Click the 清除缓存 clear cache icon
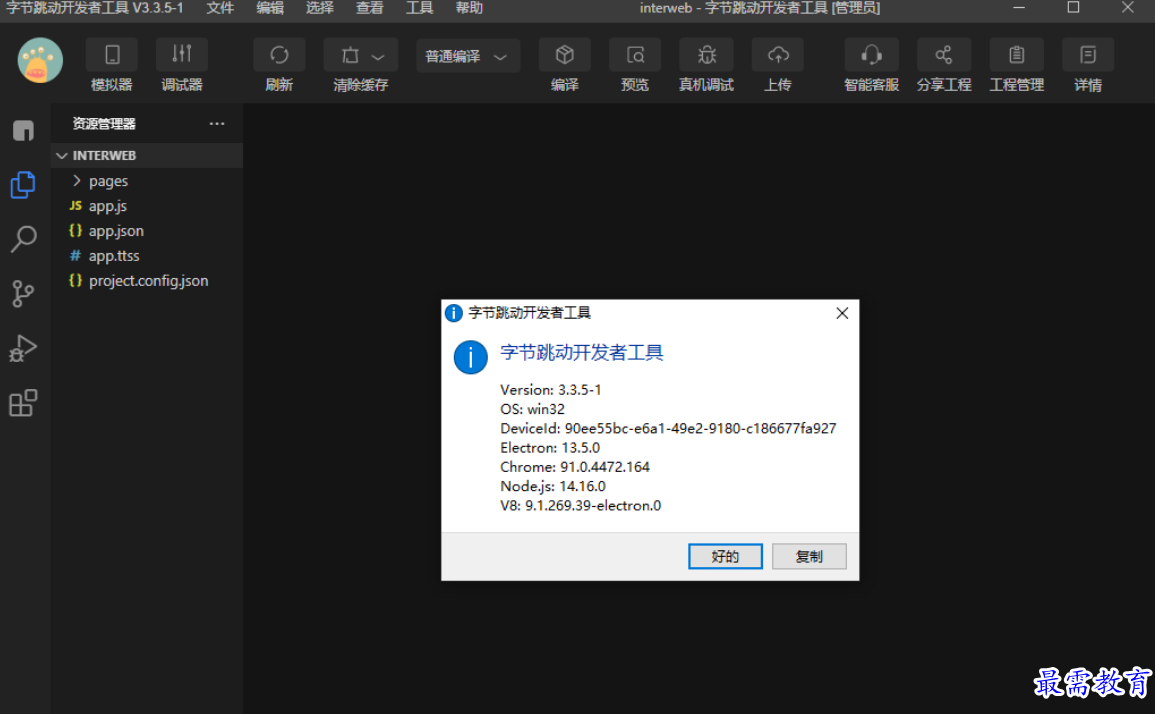The image size is (1158, 714). 350,55
